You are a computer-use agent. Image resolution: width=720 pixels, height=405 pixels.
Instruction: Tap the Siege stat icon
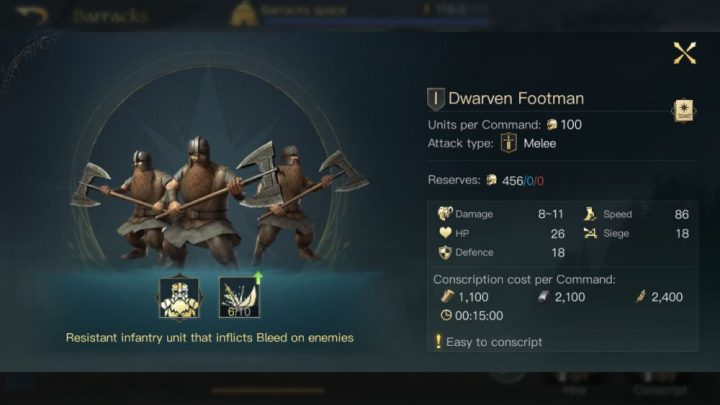(x=590, y=233)
